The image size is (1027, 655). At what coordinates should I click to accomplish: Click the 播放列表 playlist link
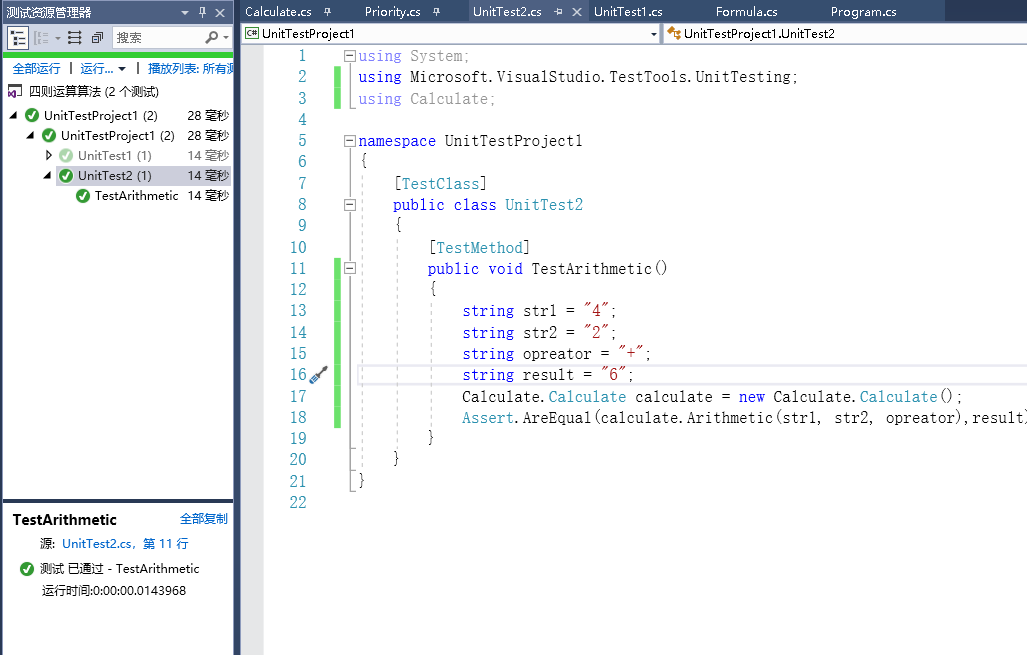(x=190, y=68)
